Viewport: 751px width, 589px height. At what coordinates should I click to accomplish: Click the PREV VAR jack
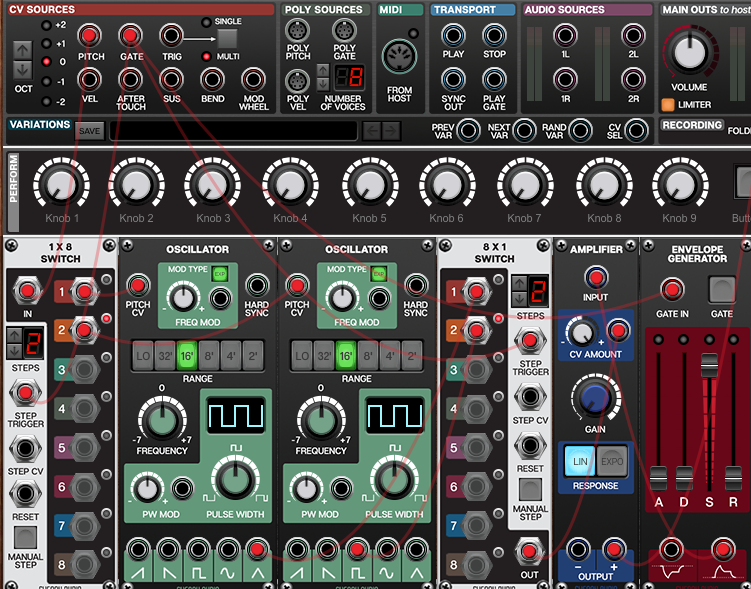468,130
